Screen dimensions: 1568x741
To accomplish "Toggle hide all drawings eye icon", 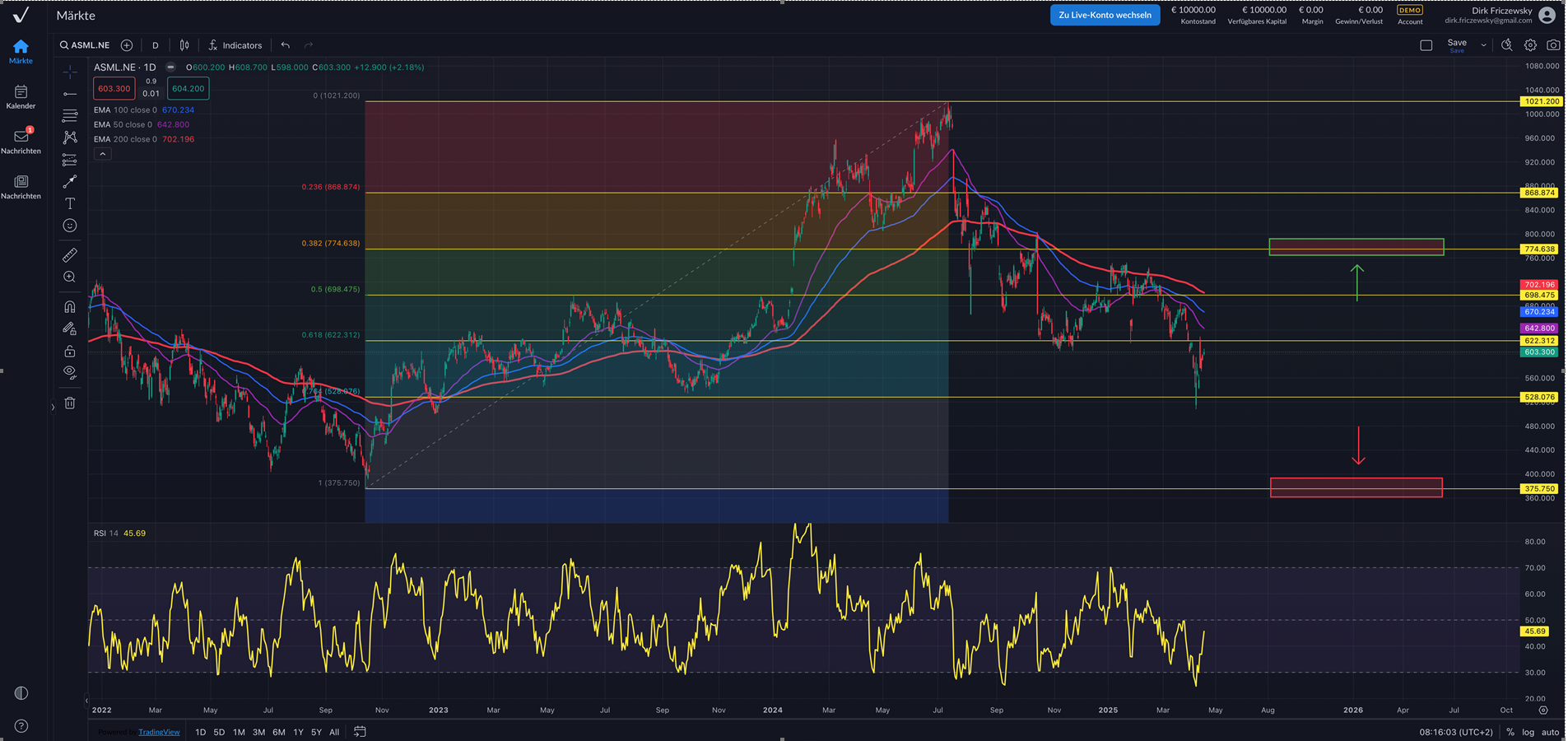I will tap(70, 372).
